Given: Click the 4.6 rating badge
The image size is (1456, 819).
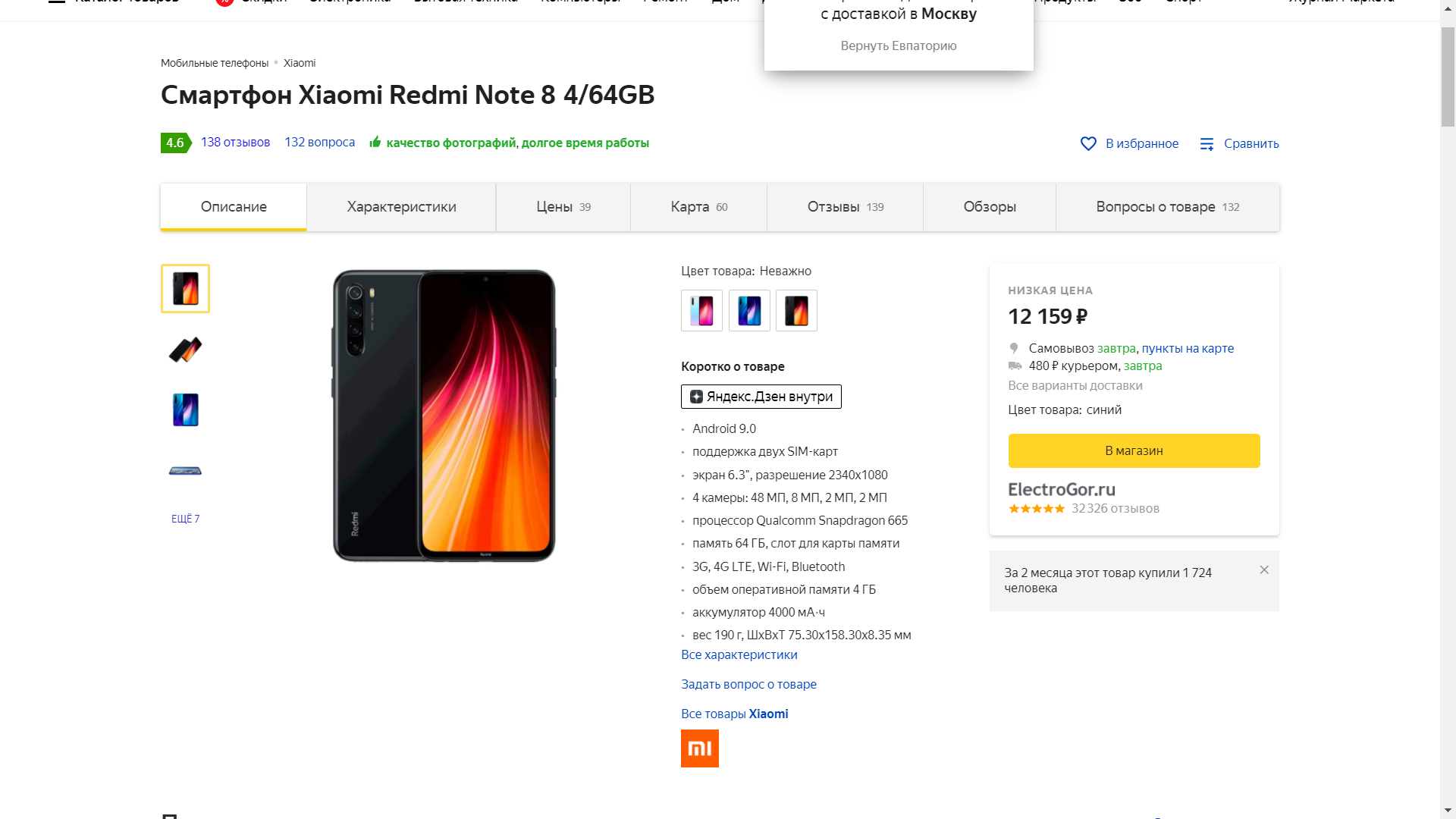Looking at the screenshot, I should (x=176, y=143).
